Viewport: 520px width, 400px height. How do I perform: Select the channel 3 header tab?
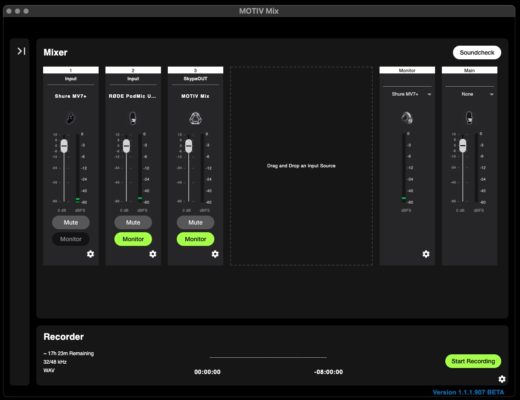[x=195, y=70]
